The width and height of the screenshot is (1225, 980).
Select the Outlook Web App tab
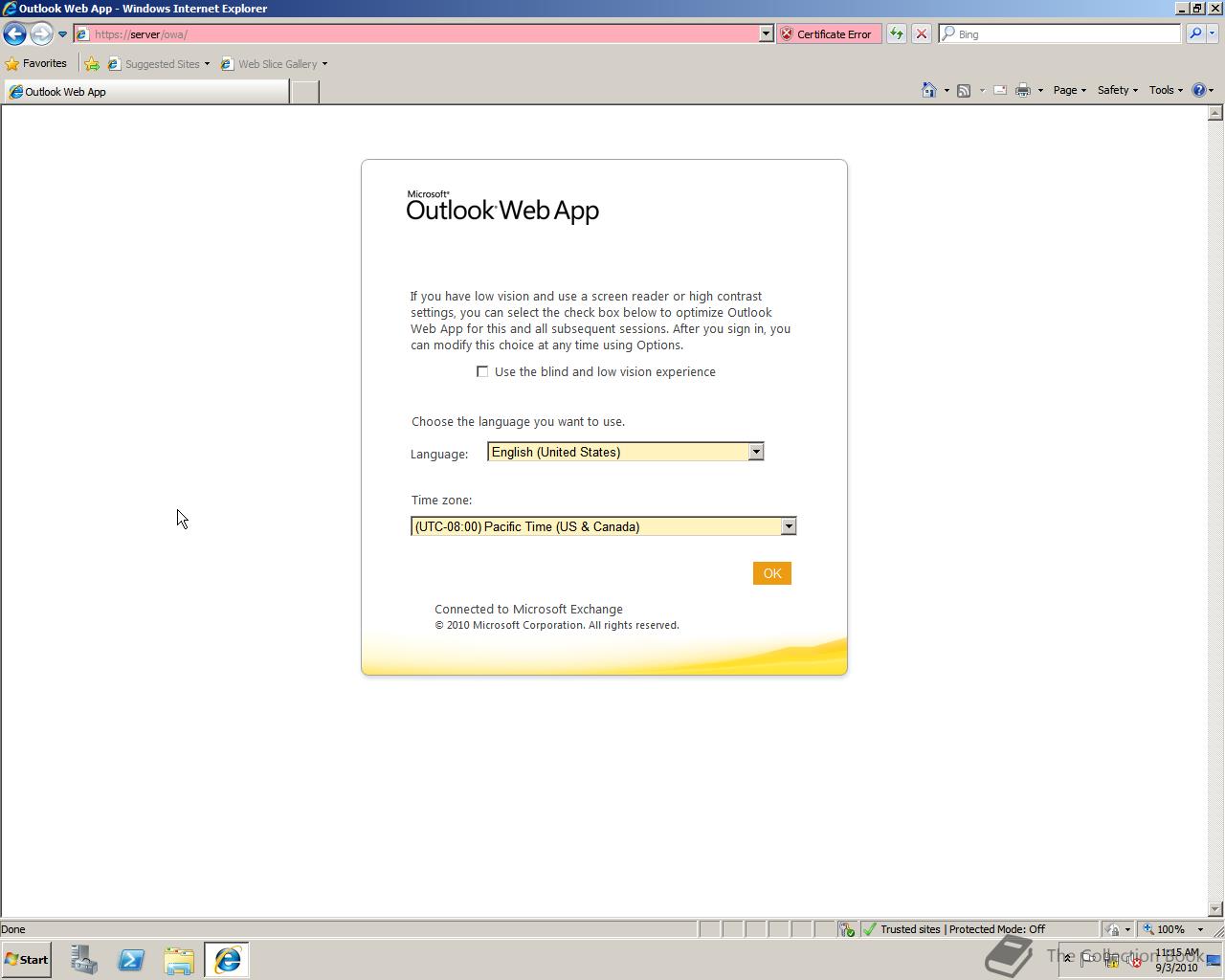click(146, 92)
